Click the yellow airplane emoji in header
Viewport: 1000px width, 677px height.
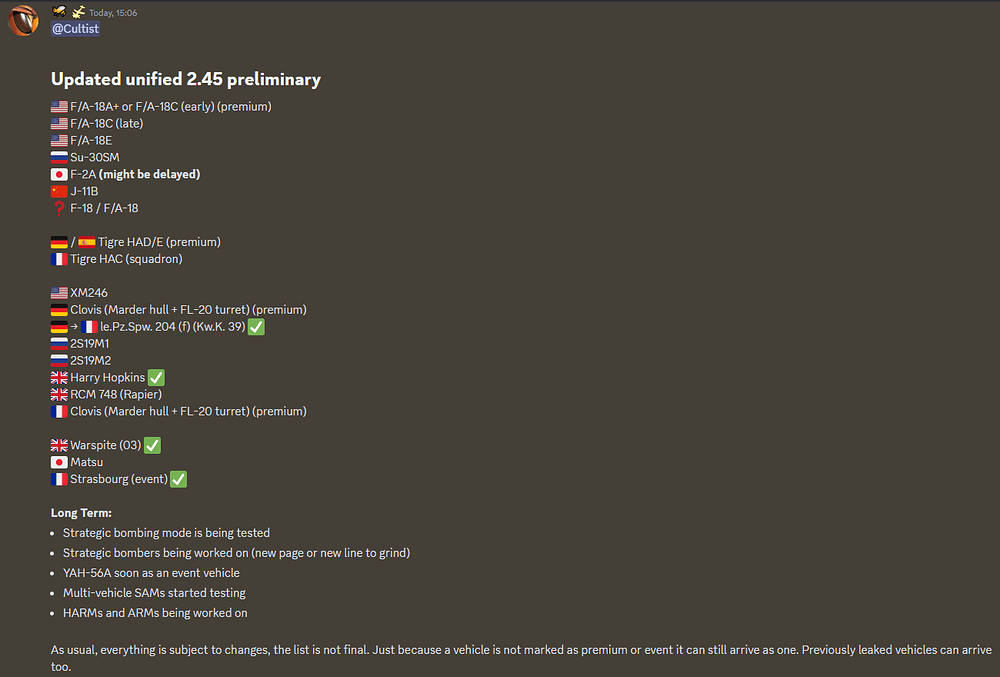click(78, 11)
